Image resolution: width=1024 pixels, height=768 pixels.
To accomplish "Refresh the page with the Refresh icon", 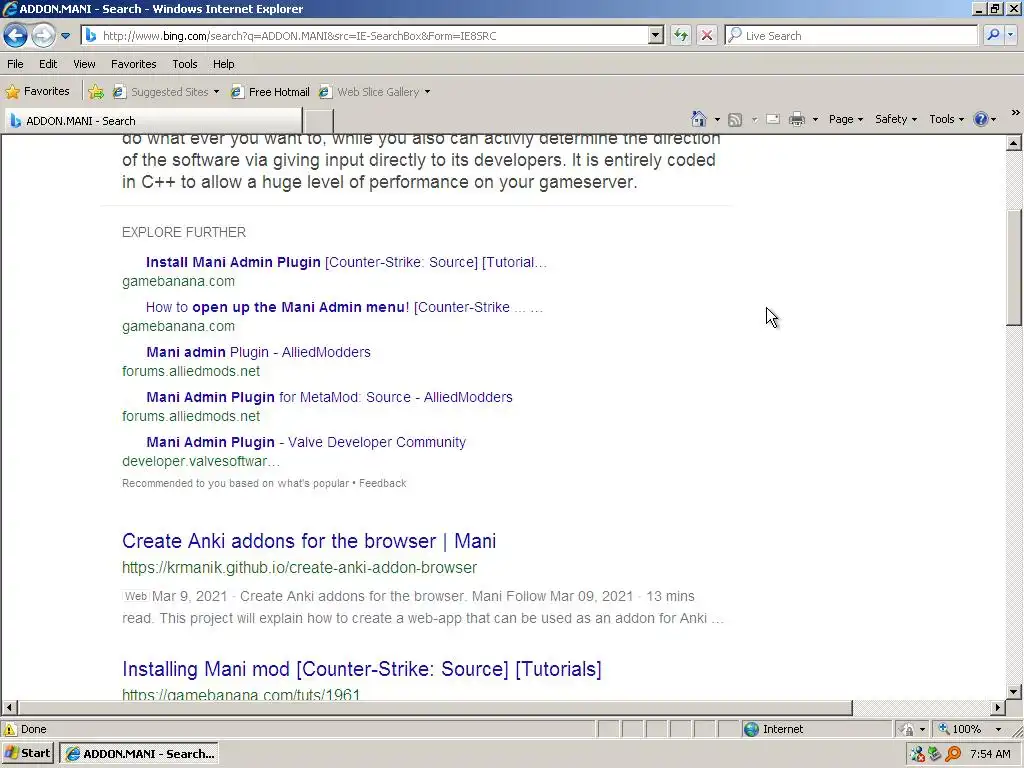I will (x=680, y=35).
